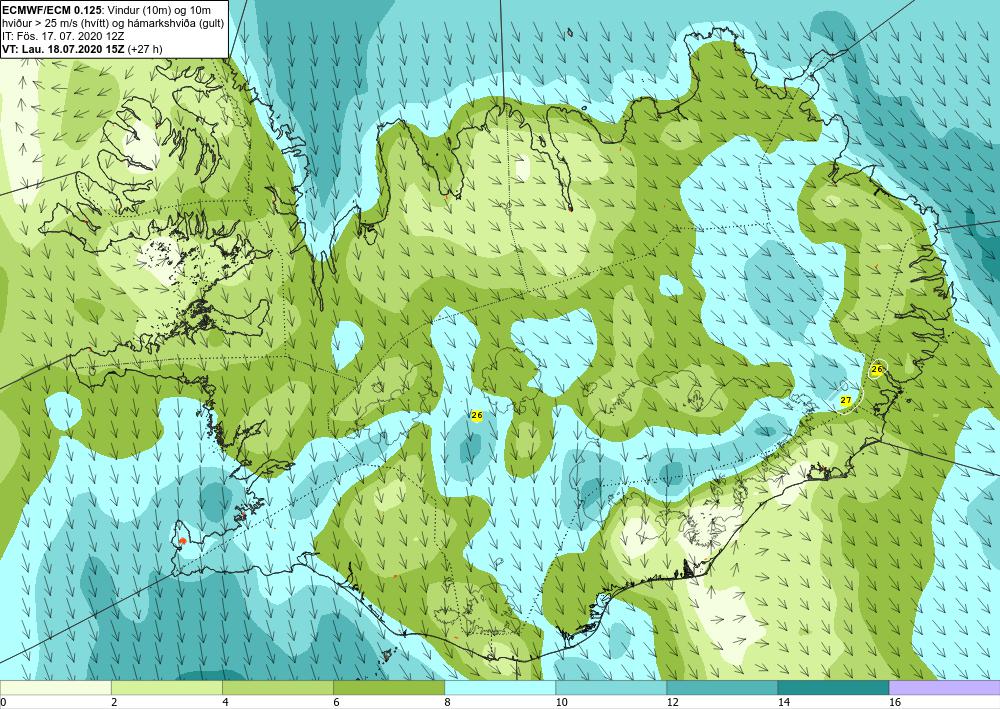The image size is (1000, 709).
Task: Click the valid time 'VT: Lau. 18.07.2020 15Z (+27 h)'
Action: pos(82,48)
